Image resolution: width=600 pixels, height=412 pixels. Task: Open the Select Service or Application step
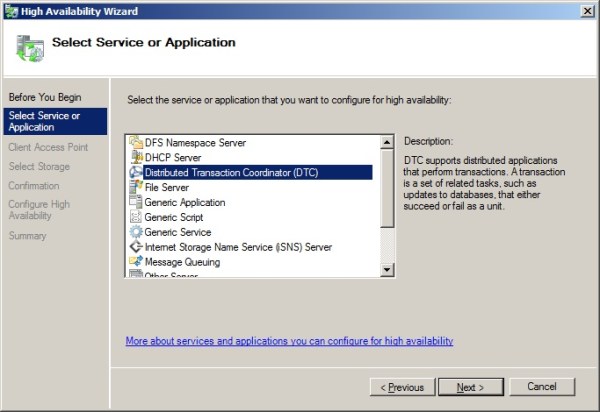pos(45,121)
